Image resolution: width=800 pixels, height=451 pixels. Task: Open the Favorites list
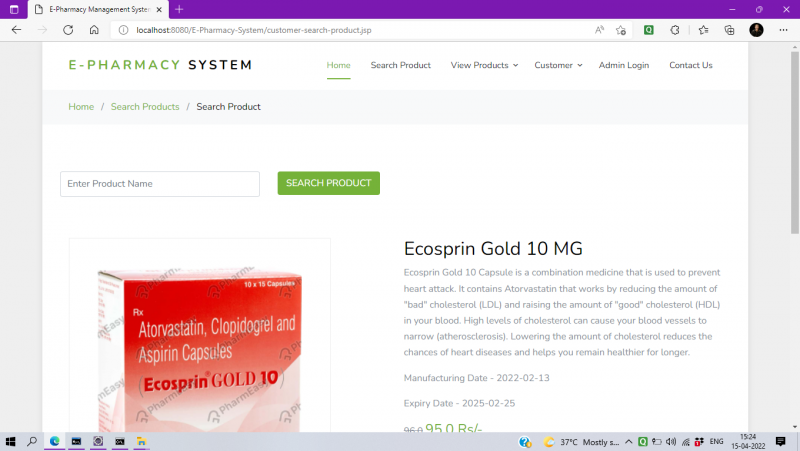(x=704, y=30)
